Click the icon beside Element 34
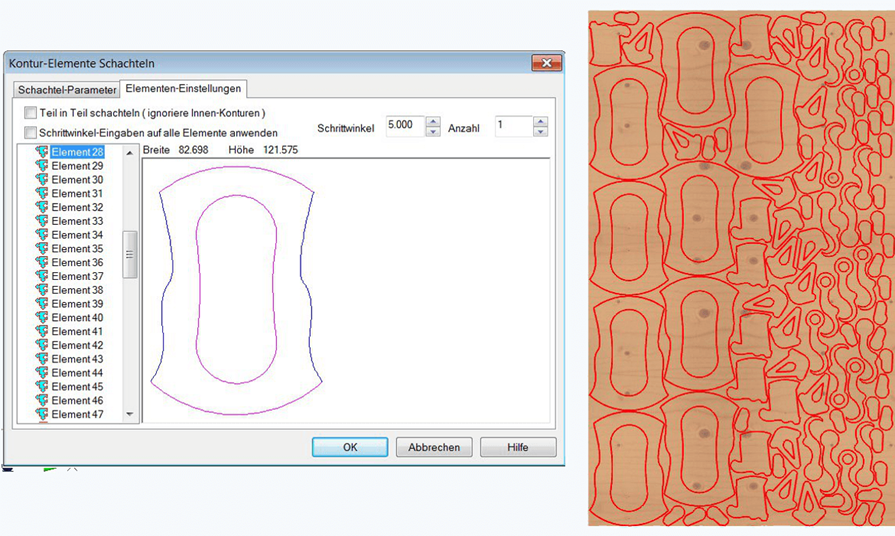Image resolution: width=895 pixels, height=536 pixels. coord(42,235)
